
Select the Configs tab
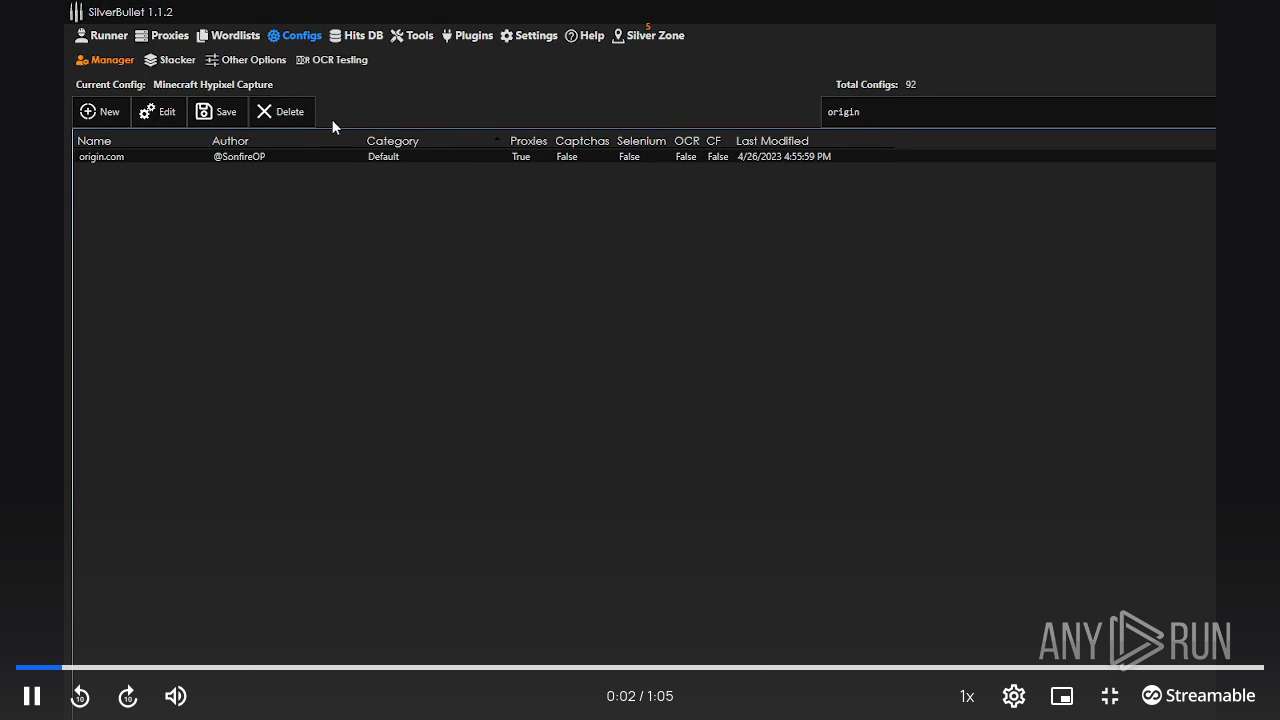tap(294, 35)
